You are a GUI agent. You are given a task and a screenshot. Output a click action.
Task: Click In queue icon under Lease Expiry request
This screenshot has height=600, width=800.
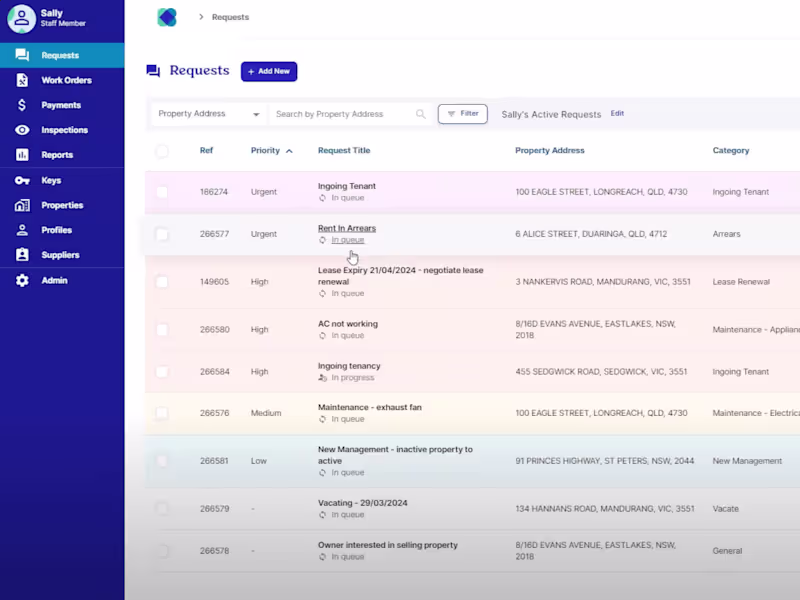pos(322,293)
